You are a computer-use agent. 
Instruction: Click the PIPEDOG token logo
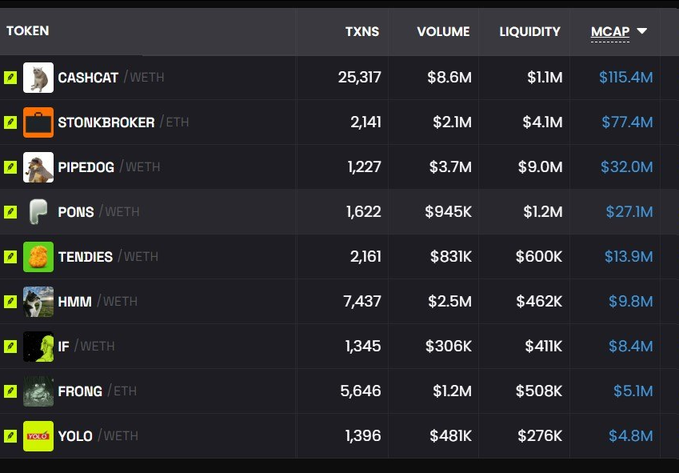tap(38, 167)
